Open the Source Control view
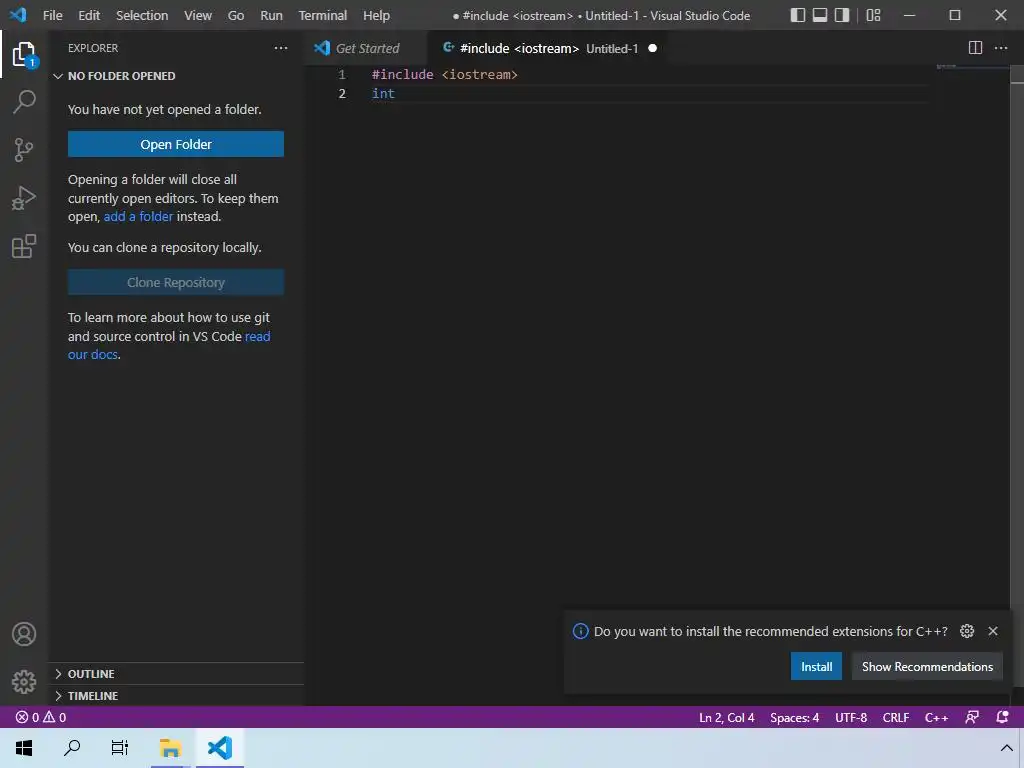 point(24,150)
